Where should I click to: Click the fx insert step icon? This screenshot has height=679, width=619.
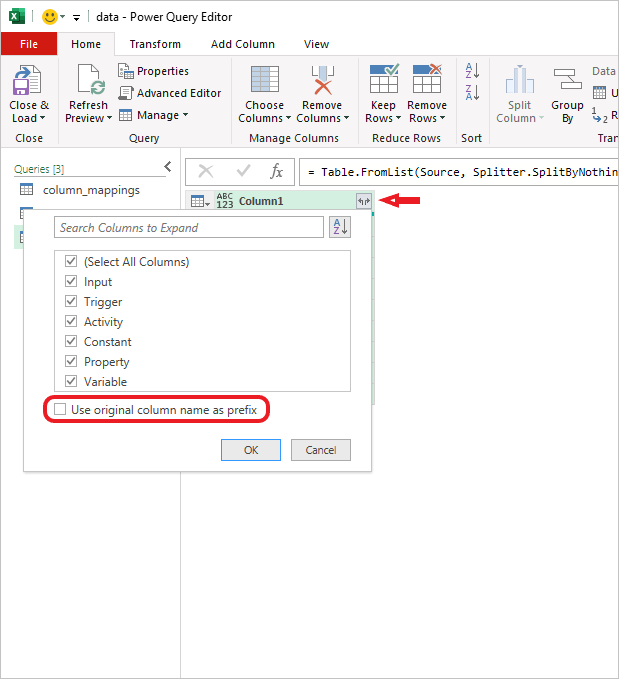point(276,171)
